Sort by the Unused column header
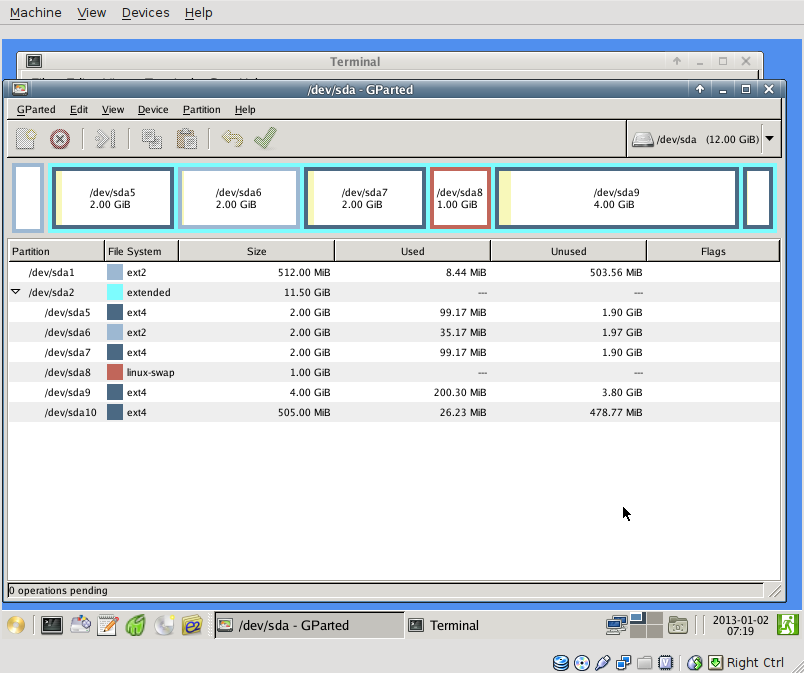This screenshot has height=673, width=804. [x=569, y=251]
